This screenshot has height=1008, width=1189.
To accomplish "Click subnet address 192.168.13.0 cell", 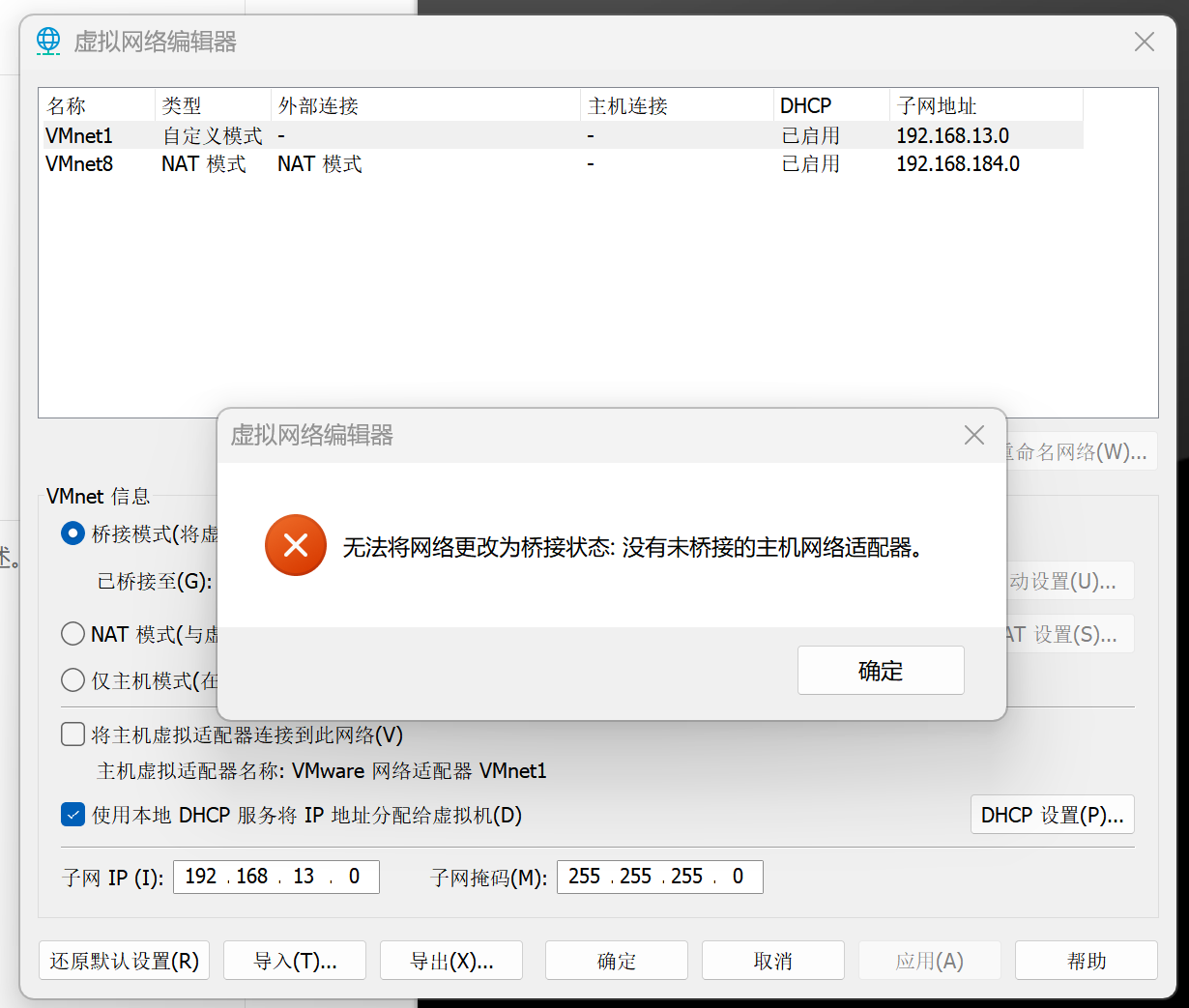I will coord(953,135).
